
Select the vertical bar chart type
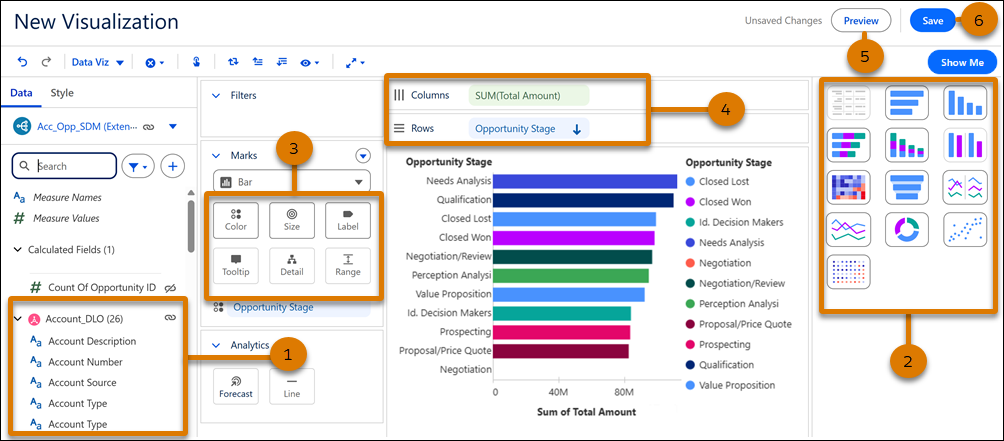coord(965,102)
